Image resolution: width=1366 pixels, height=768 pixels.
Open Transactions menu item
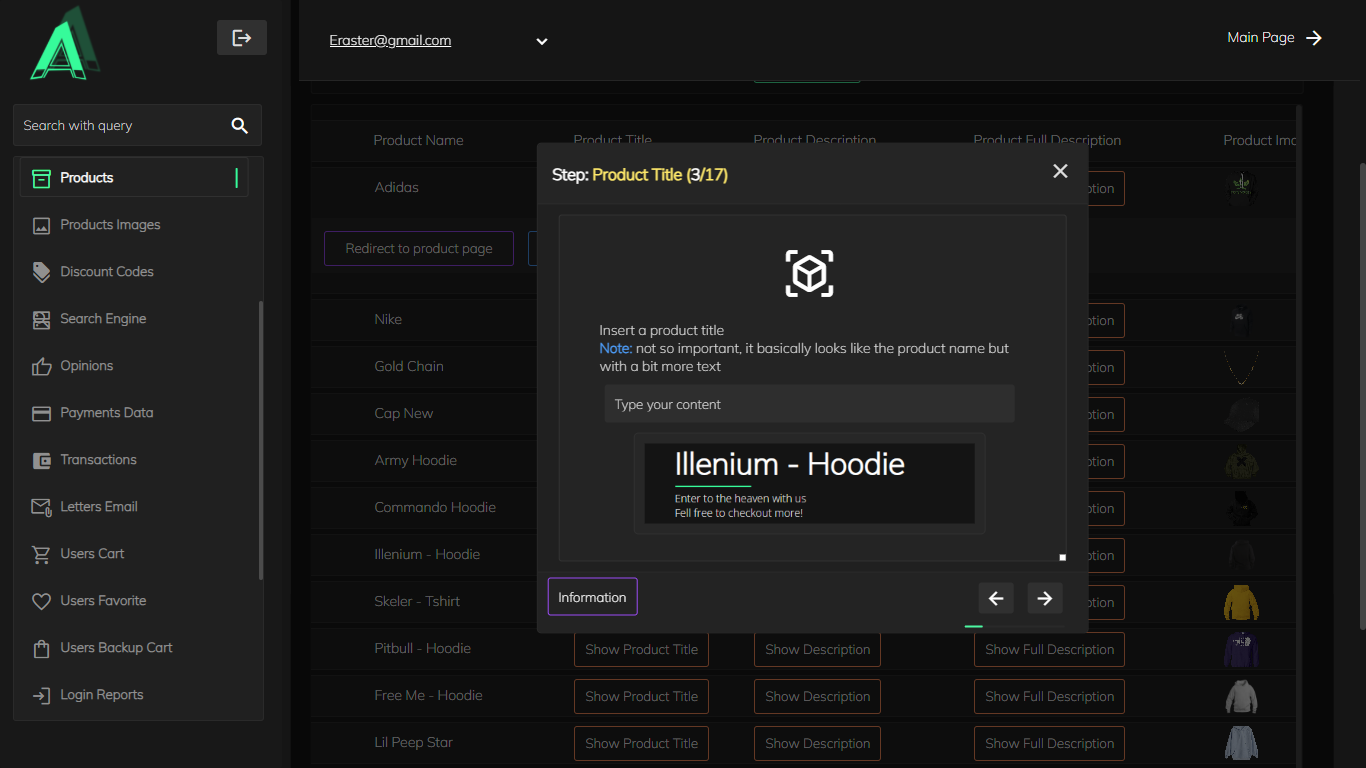(x=98, y=460)
